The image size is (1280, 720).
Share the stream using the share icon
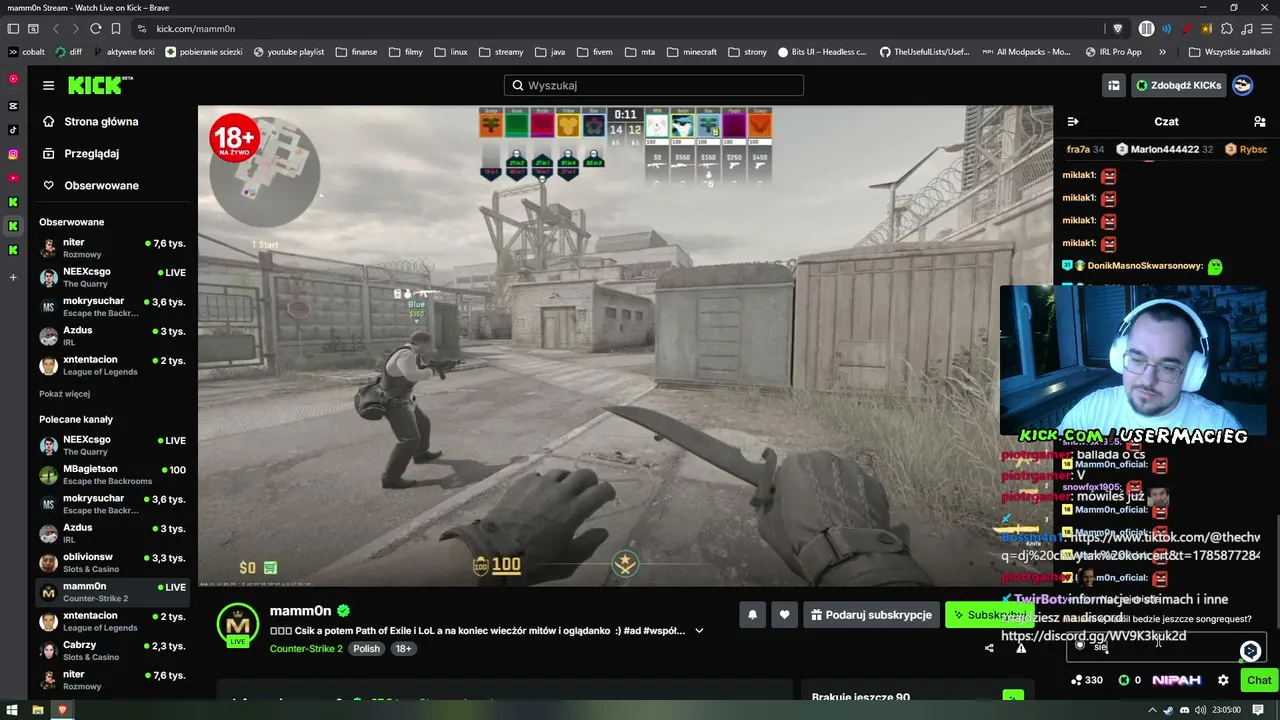(x=989, y=648)
